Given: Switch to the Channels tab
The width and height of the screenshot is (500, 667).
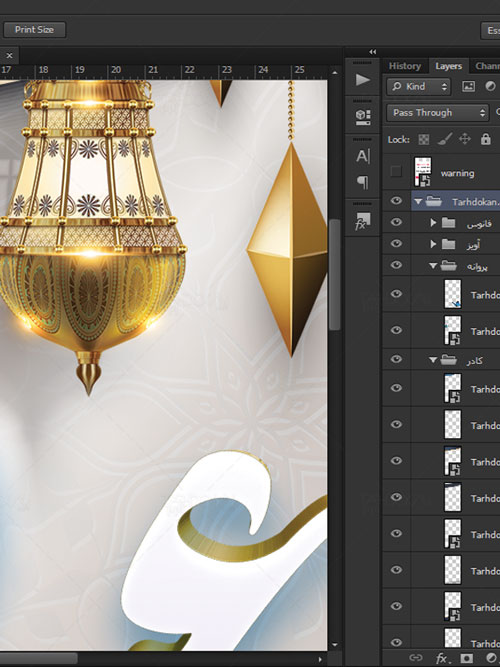Looking at the screenshot, I should 486,66.
